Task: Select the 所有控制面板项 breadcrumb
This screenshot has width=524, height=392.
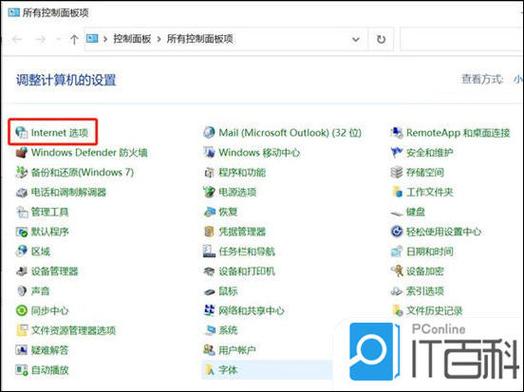Action: (x=200, y=39)
